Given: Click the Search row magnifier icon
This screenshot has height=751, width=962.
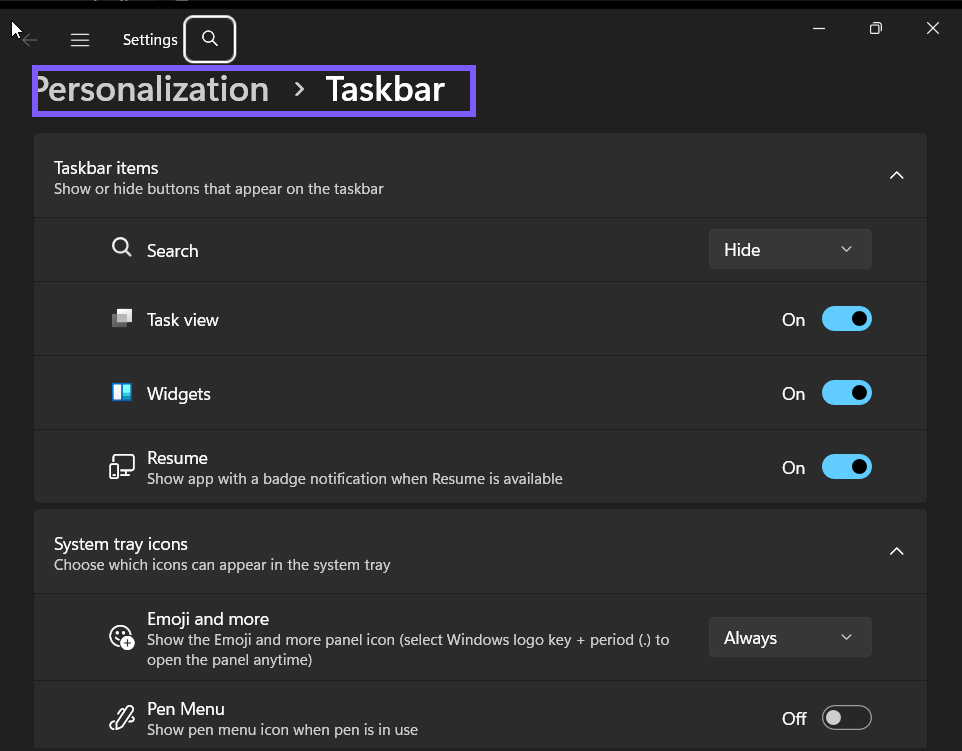Looking at the screenshot, I should point(121,247).
